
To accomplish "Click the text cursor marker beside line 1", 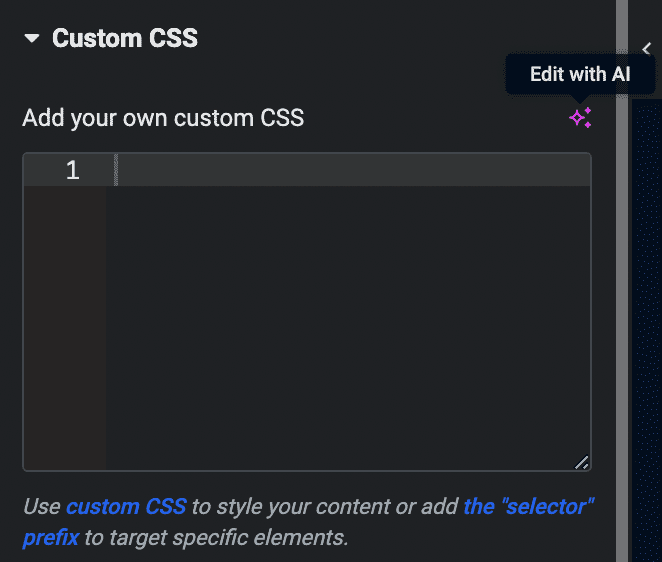I will pos(116,170).
